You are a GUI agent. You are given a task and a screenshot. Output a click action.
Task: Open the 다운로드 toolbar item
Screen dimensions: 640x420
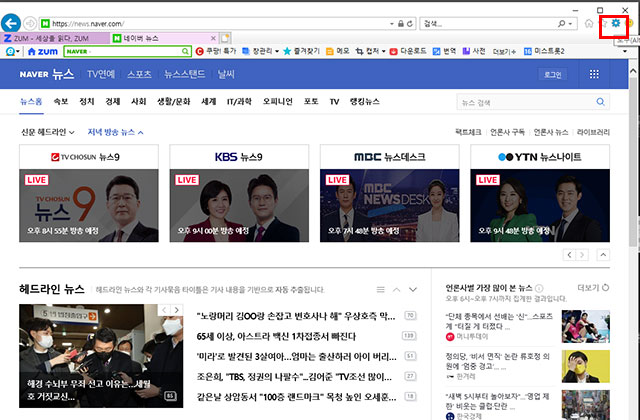408,51
